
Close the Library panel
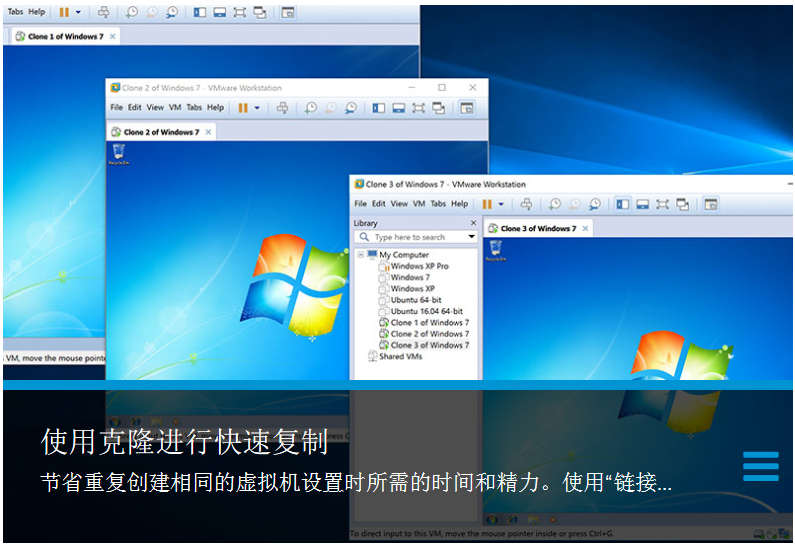473,223
